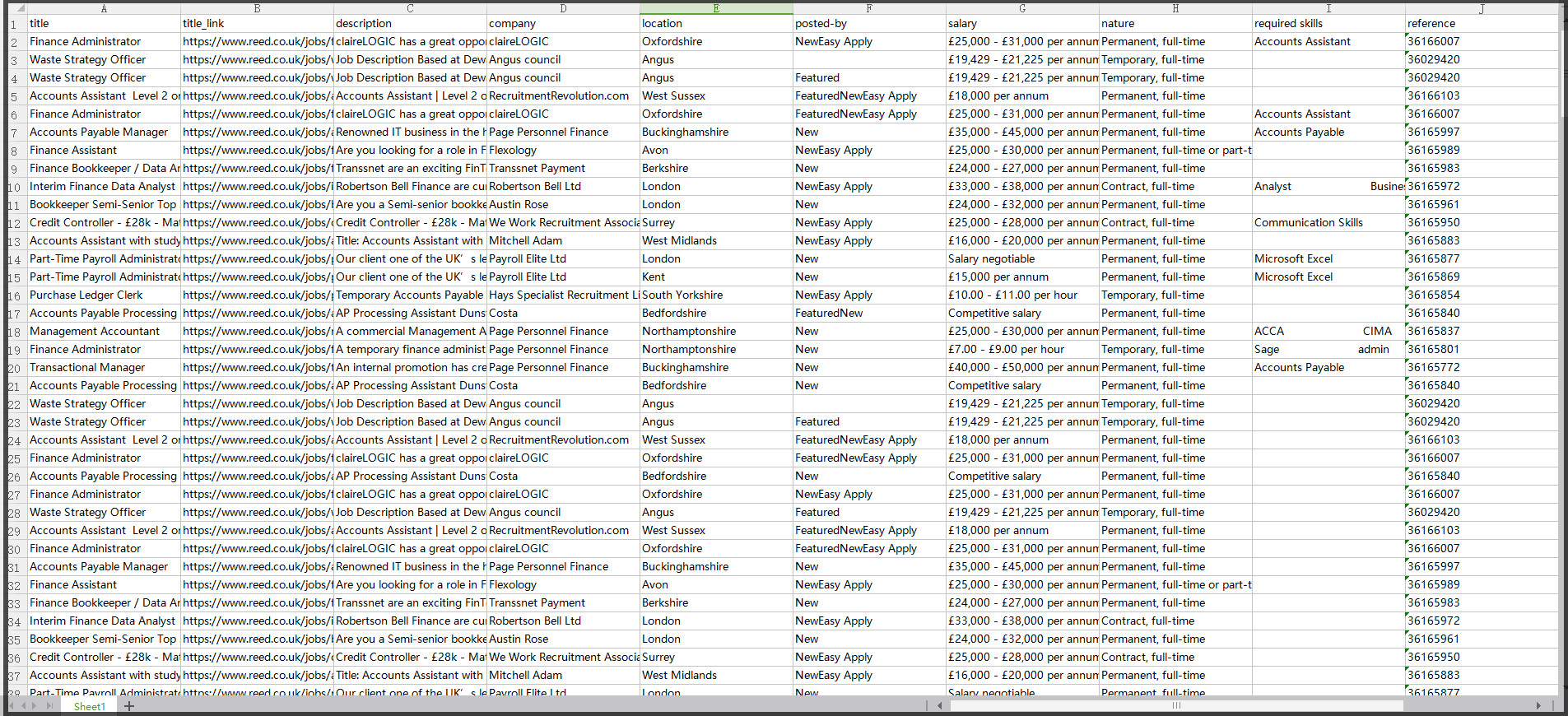Select the 'South Yorkshire' location cell

point(716,295)
